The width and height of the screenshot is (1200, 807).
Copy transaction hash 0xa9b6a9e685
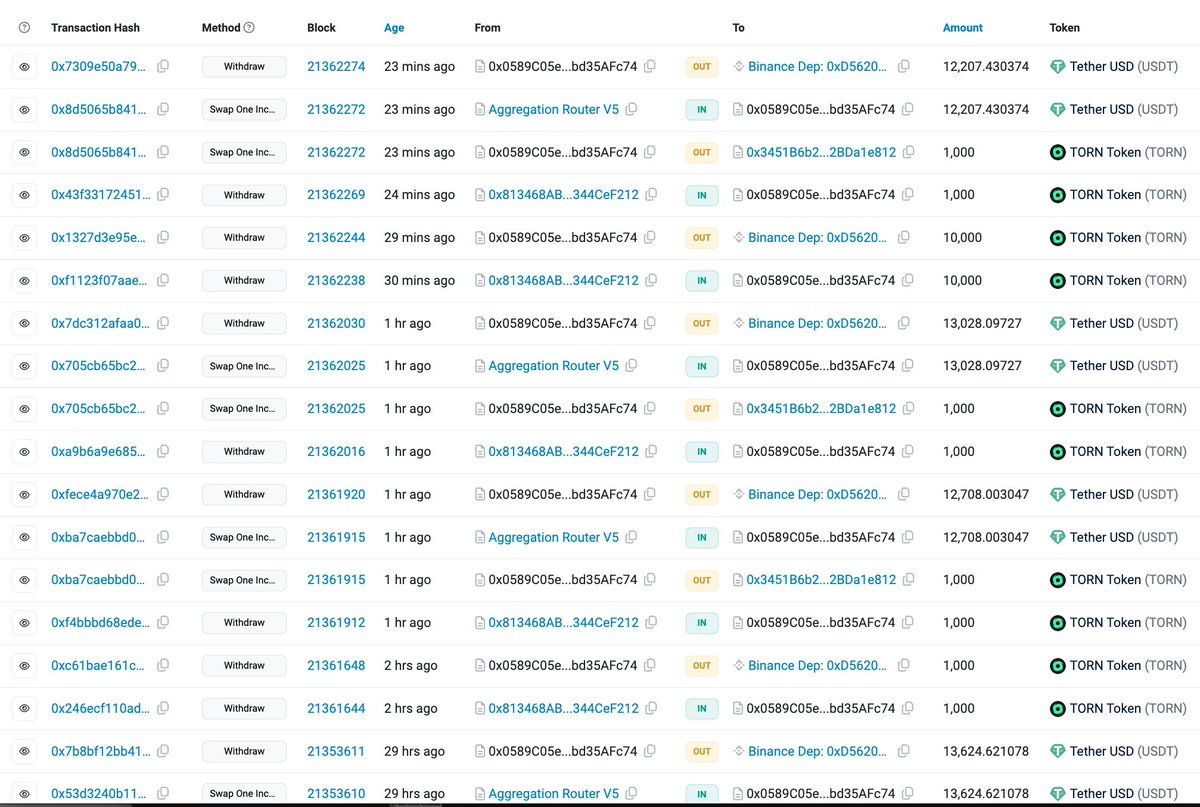[163, 452]
